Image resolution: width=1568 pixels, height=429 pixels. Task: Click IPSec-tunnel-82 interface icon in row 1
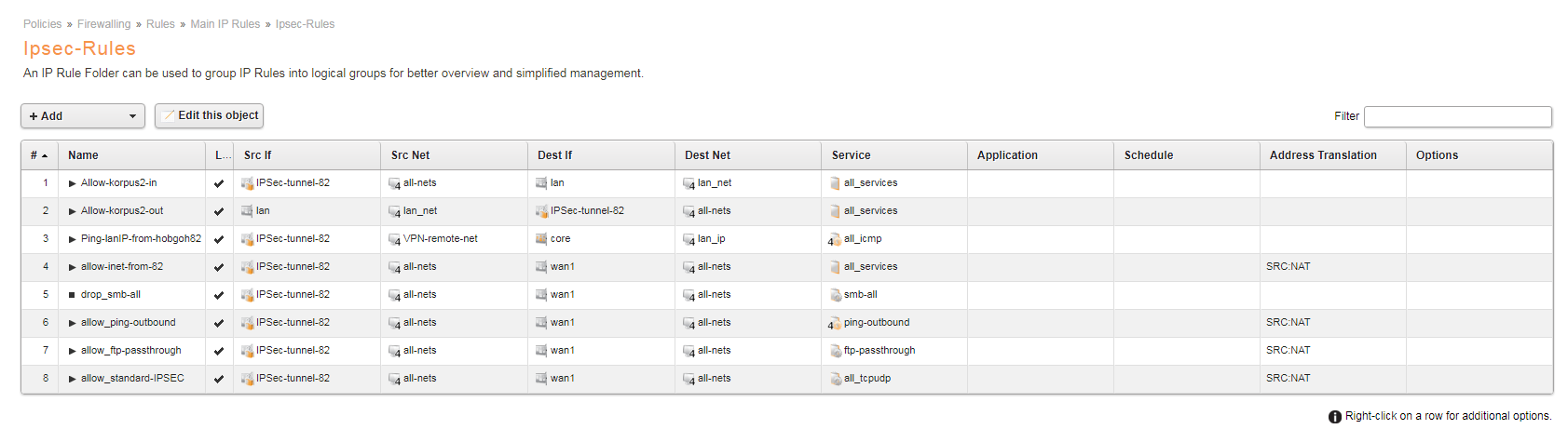[247, 183]
